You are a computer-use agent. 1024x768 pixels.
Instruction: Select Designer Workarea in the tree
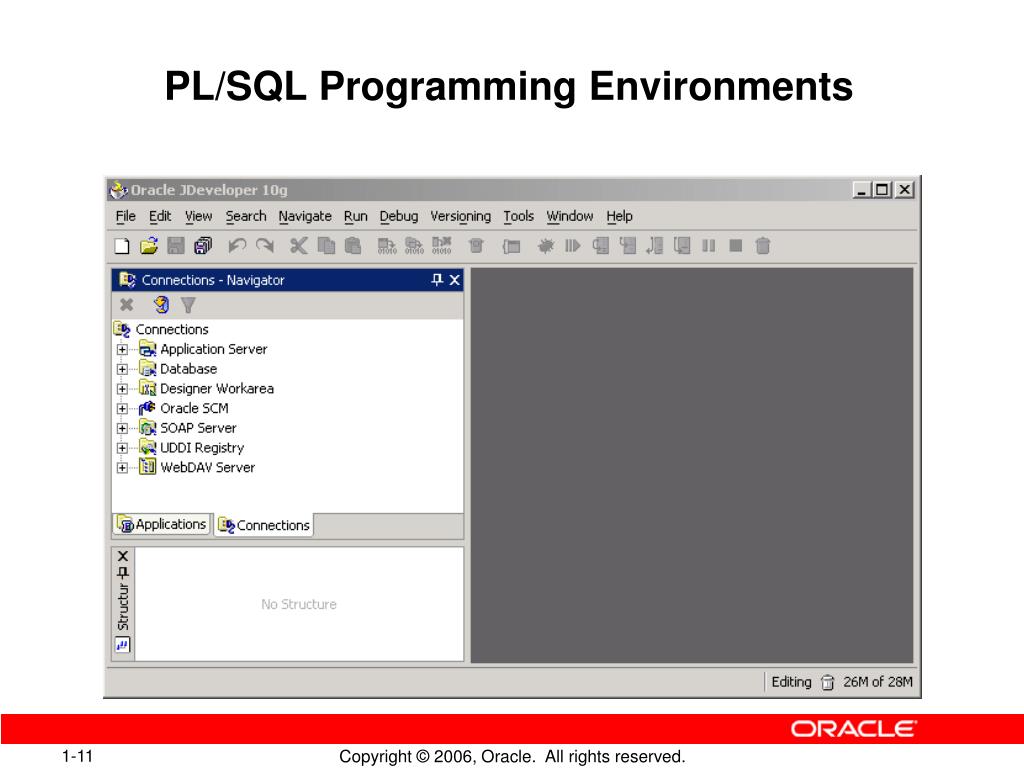[x=217, y=389]
